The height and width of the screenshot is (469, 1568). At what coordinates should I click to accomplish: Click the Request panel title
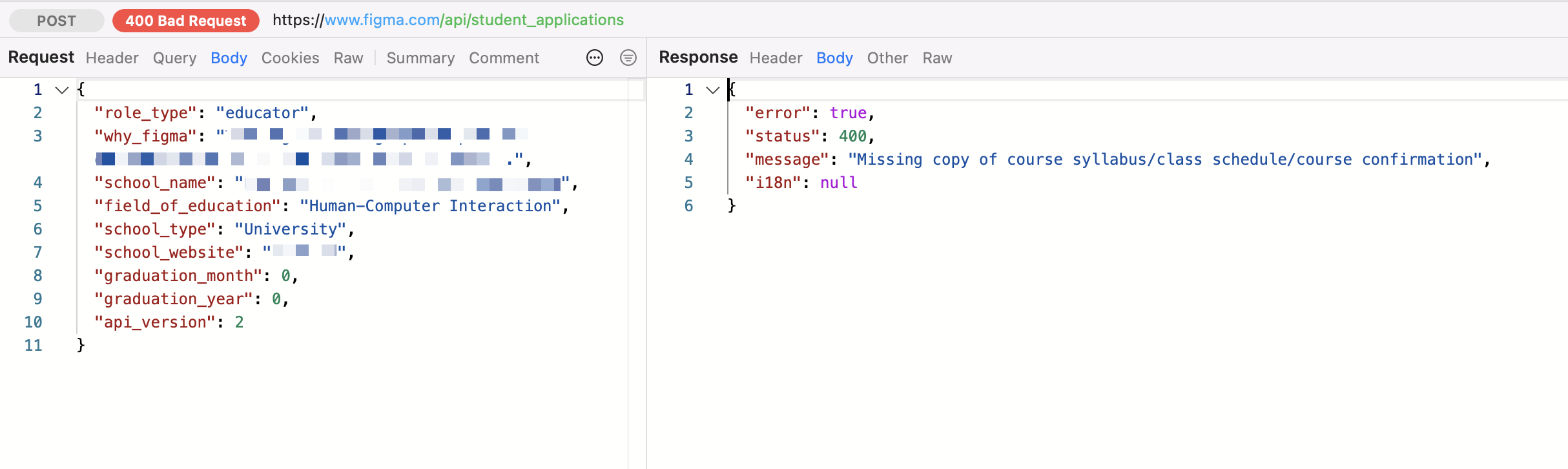pyautogui.click(x=41, y=57)
